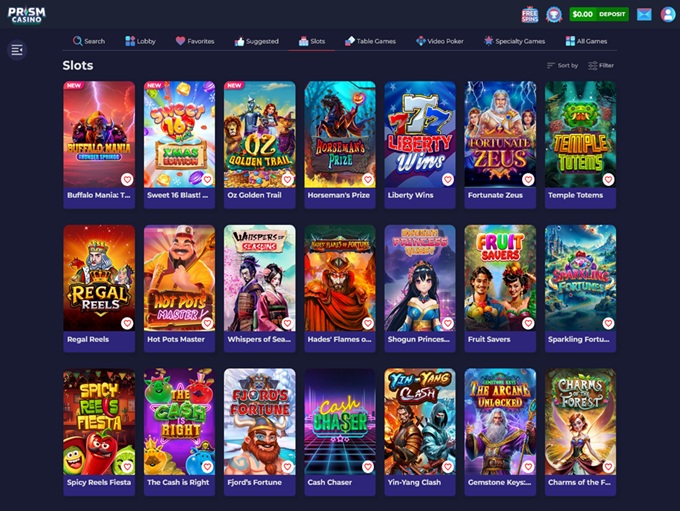This screenshot has width=680, height=511.
Task: Click the rewards trophy badge icon
Action: click(553, 14)
